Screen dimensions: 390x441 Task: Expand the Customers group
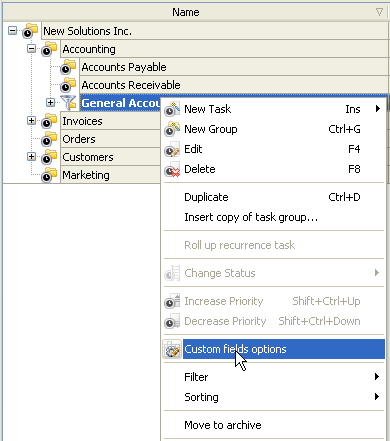[31, 156]
